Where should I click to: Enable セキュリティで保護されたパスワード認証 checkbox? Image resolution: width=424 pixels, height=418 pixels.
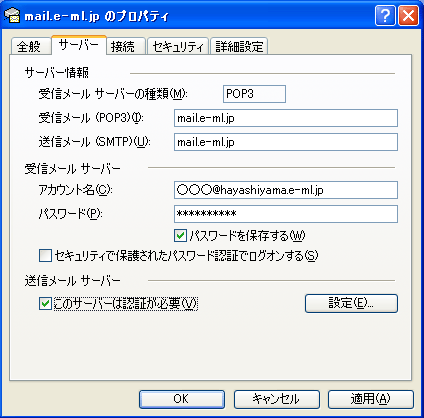point(45,256)
